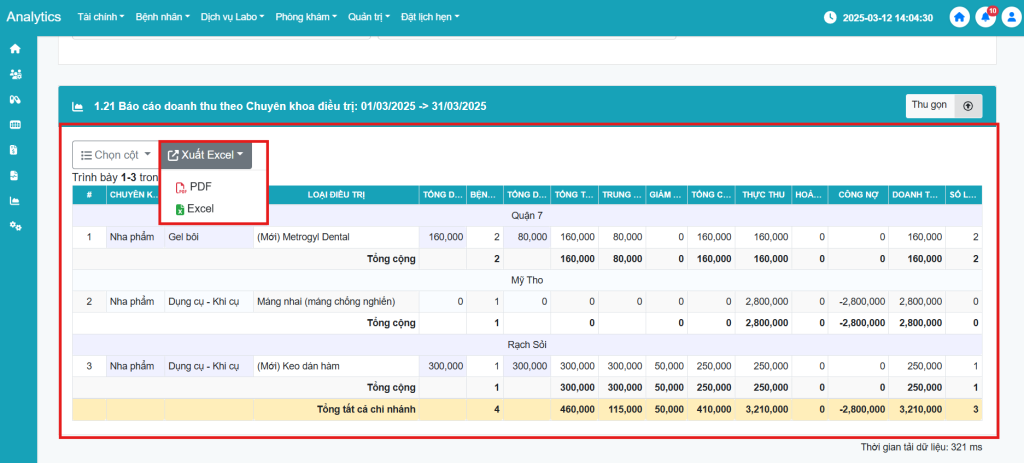Open the chart report icon in sidebar

15,200
